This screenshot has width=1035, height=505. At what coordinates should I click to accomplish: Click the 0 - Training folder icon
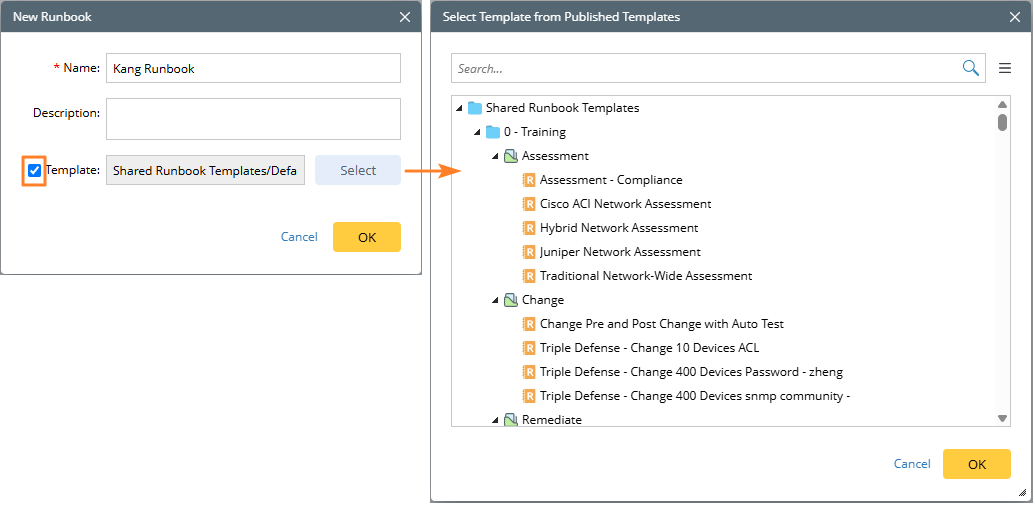pos(493,132)
